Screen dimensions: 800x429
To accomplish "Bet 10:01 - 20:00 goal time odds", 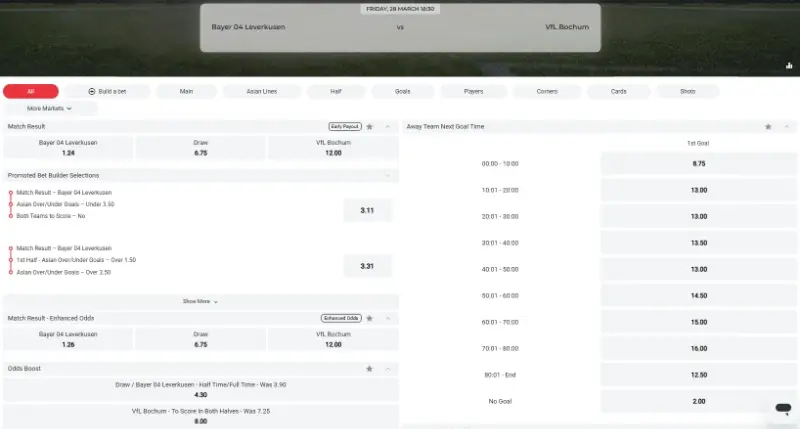I will (698, 190).
